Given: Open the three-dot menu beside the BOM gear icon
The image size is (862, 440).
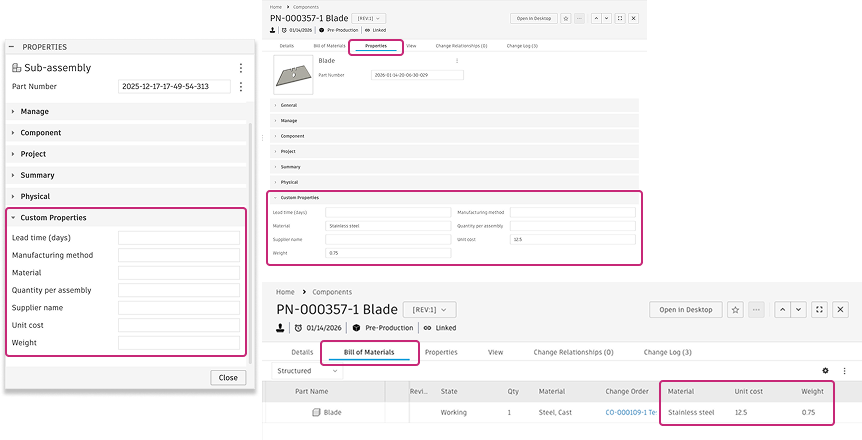Looking at the screenshot, I should click(x=844, y=371).
